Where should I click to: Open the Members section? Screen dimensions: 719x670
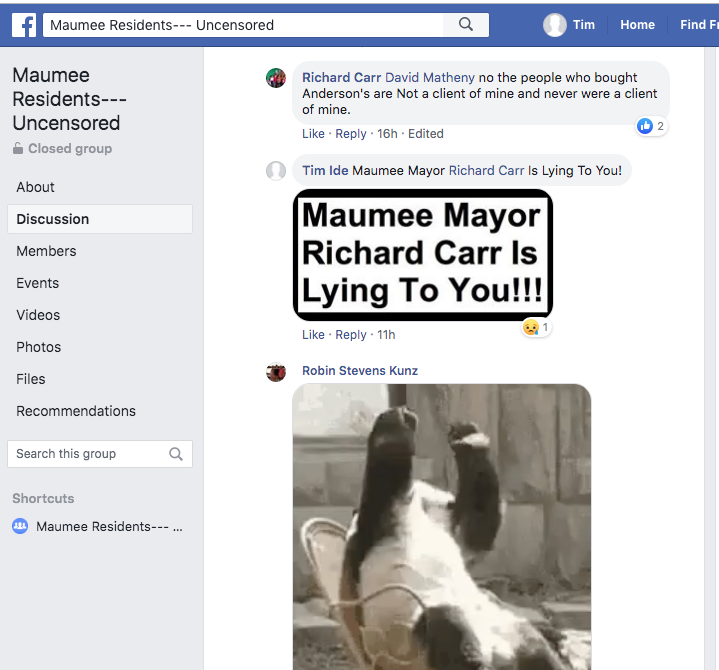[x=46, y=251]
